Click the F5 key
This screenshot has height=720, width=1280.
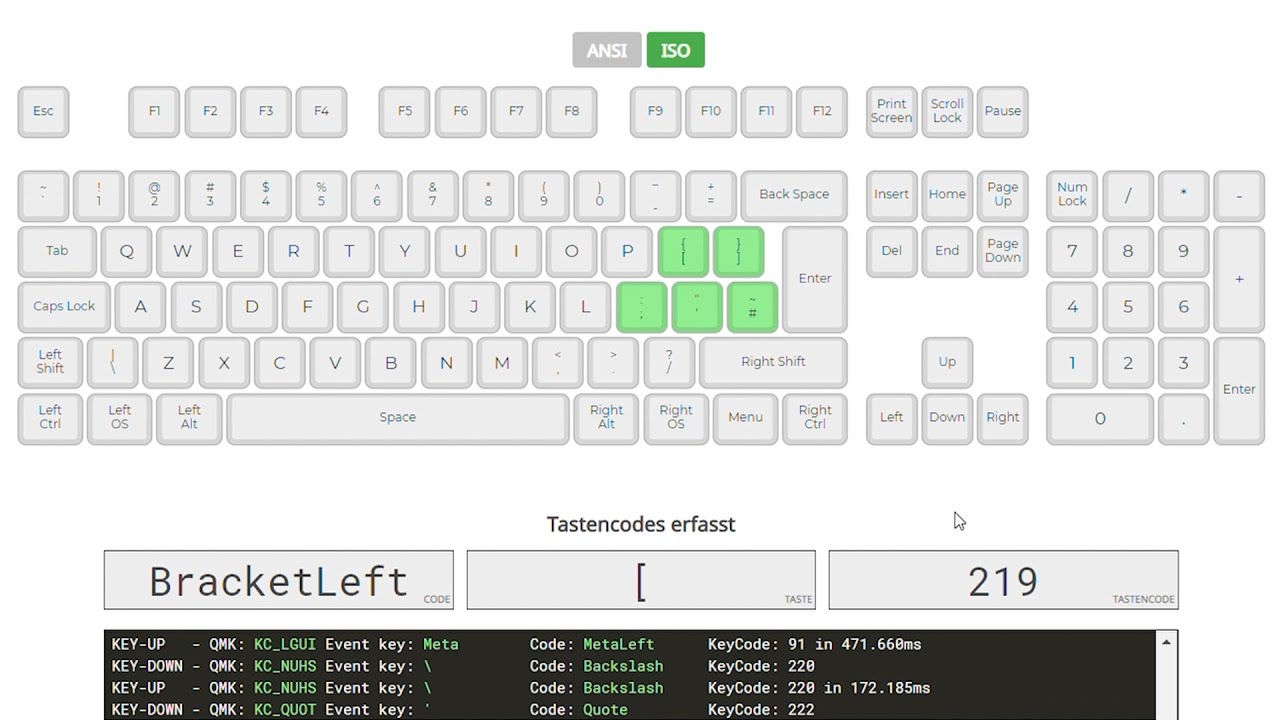[x=404, y=111]
